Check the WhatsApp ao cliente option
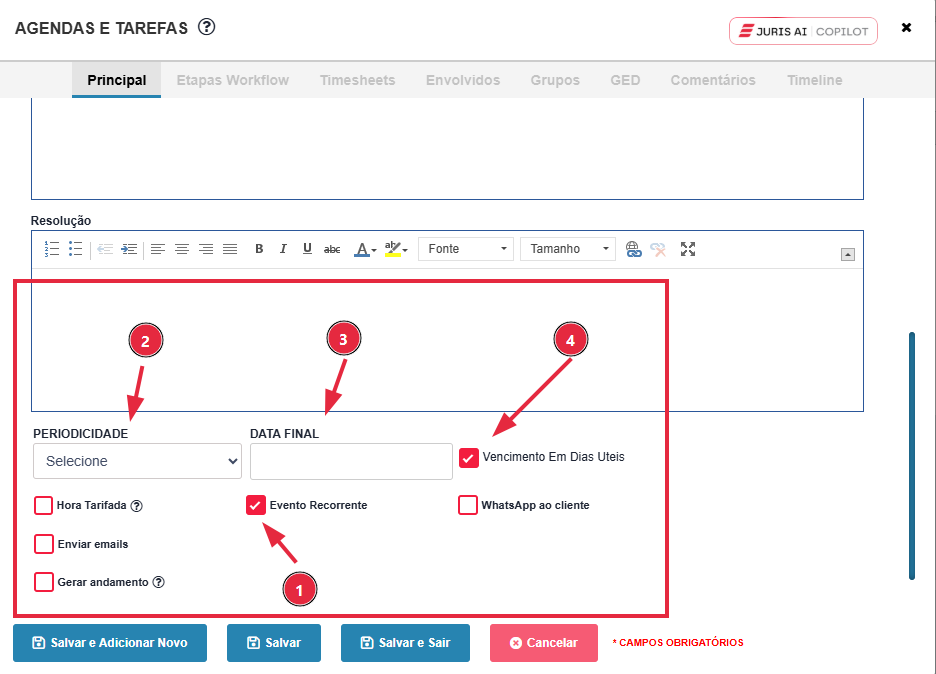Image resolution: width=936 pixels, height=674 pixels. coord(467,505)
